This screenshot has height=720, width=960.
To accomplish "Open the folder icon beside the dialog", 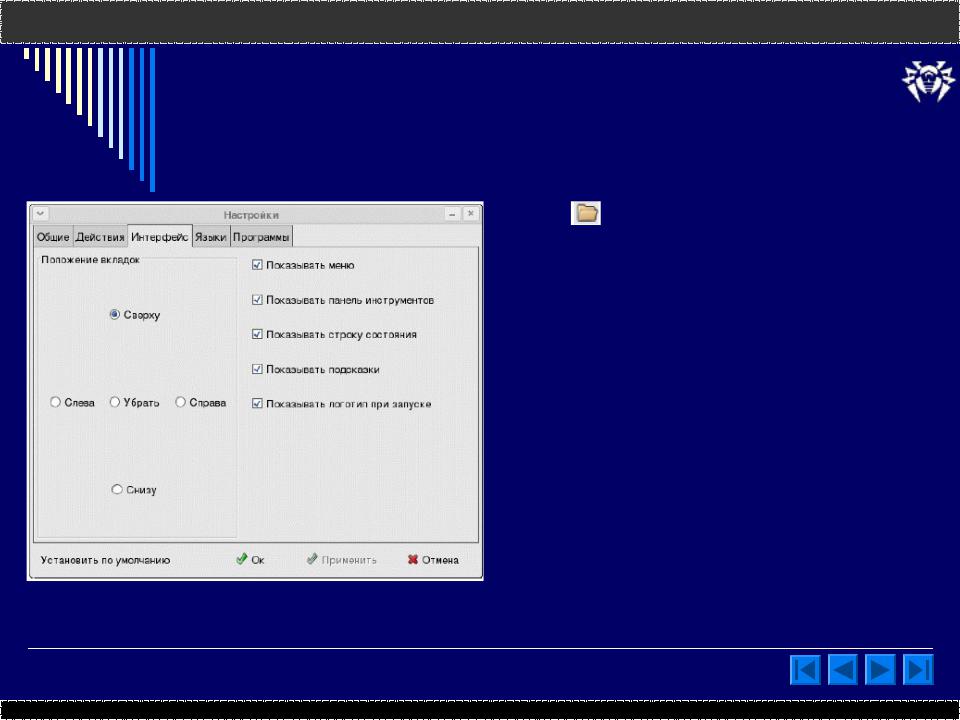I will point(586,213).
